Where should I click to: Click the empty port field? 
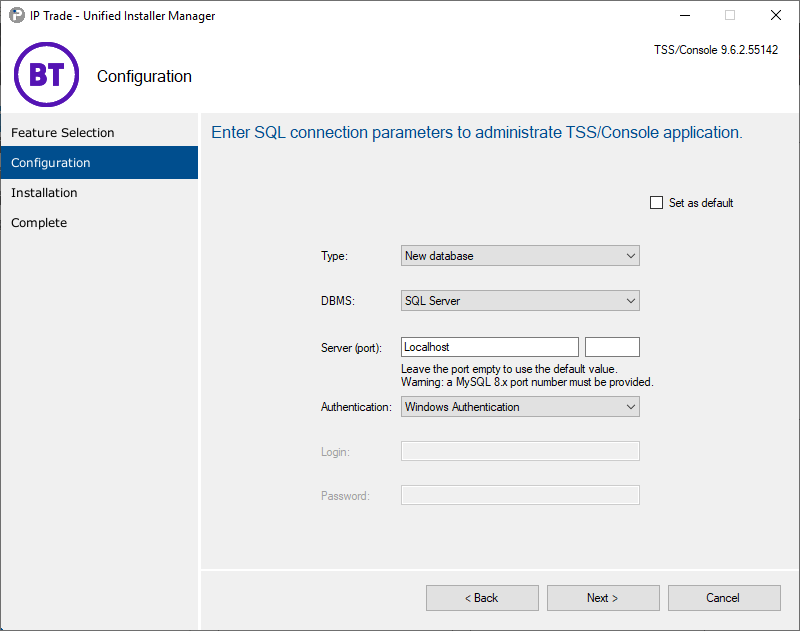coord(612,346)
